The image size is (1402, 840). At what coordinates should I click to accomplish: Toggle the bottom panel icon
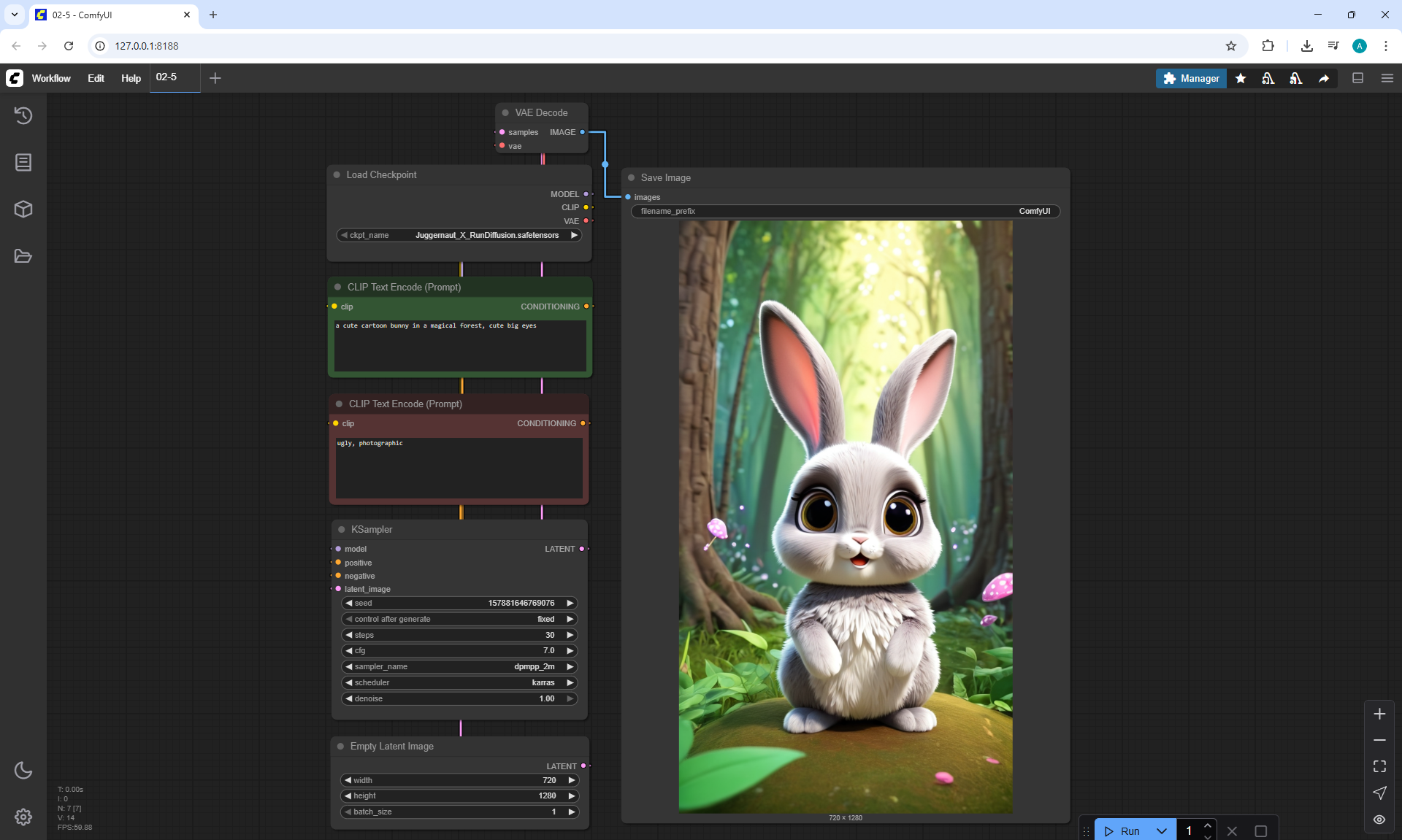point(1357,78)
